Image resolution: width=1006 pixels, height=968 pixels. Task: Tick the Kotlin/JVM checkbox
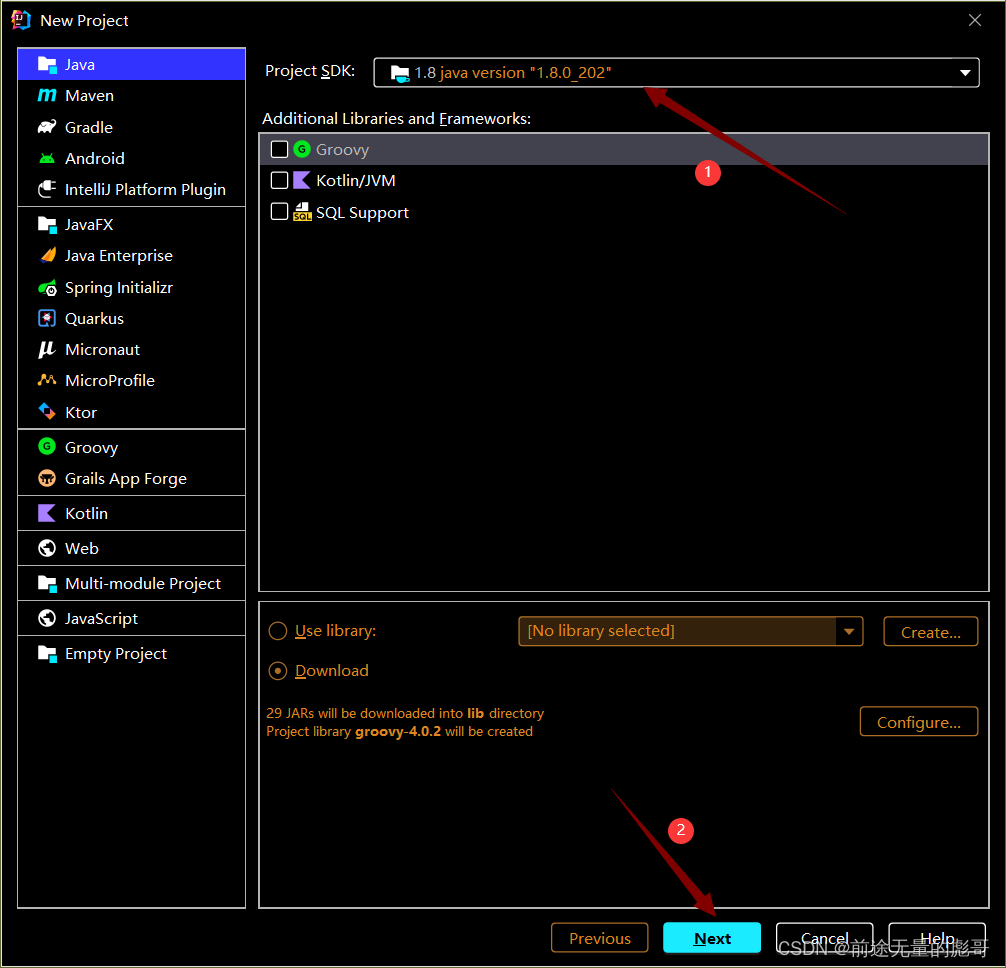point(279,180)
